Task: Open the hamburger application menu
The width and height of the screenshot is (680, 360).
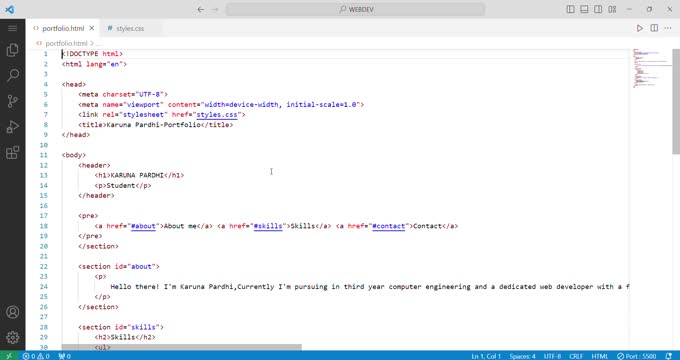Action: 13,28
